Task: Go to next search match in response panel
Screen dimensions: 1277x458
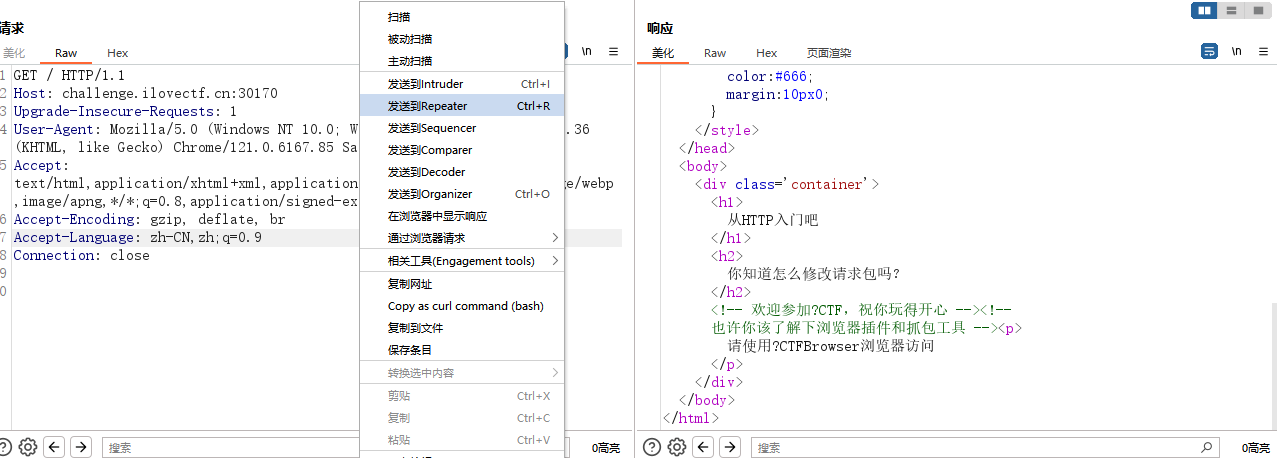Action: click(x=730, y=447)
